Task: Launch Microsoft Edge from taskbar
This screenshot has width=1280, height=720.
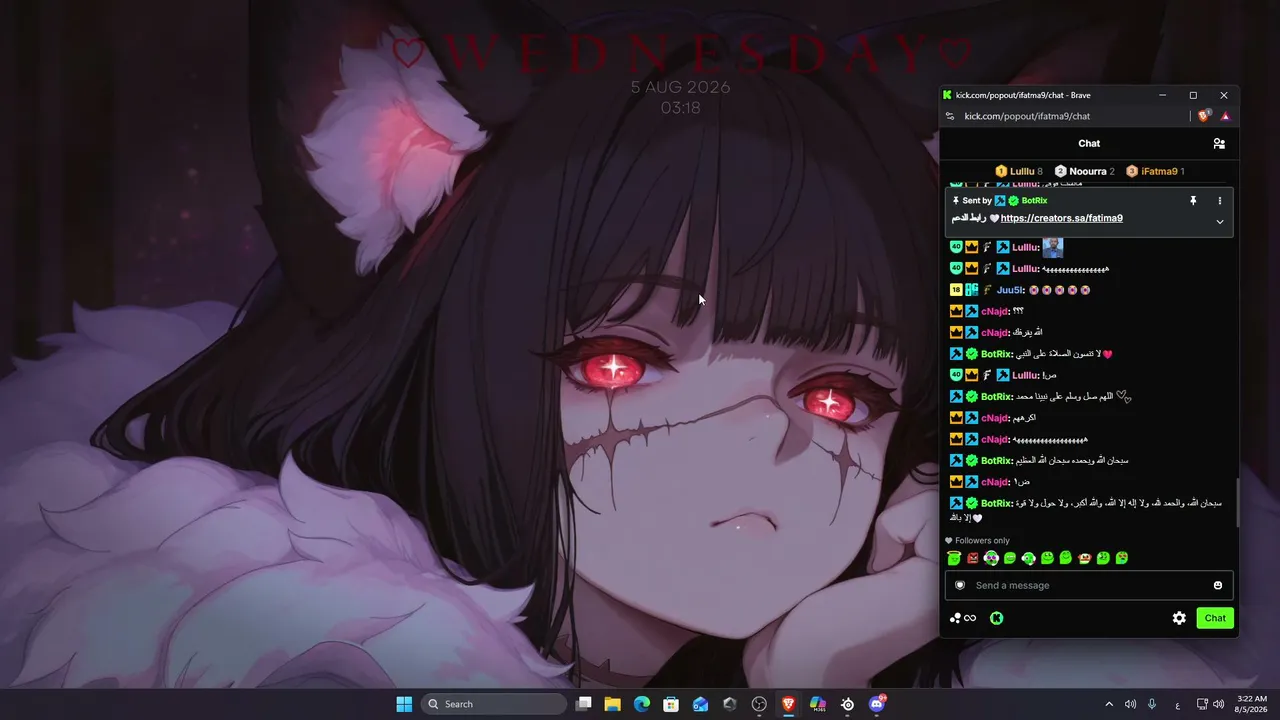Action: pos(642,704)
